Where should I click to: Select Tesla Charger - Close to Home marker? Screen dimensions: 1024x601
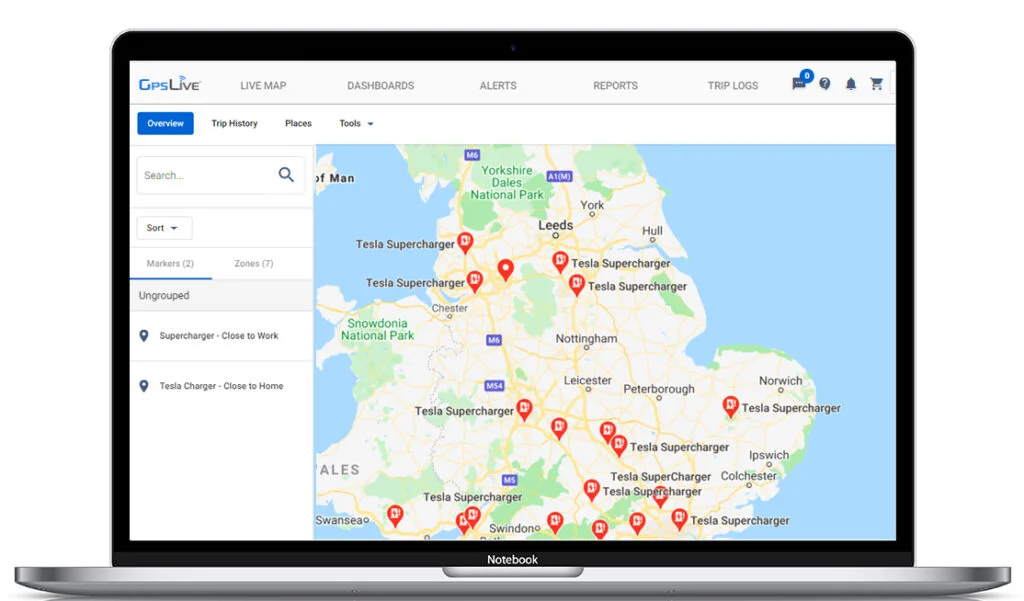(221, 386)
